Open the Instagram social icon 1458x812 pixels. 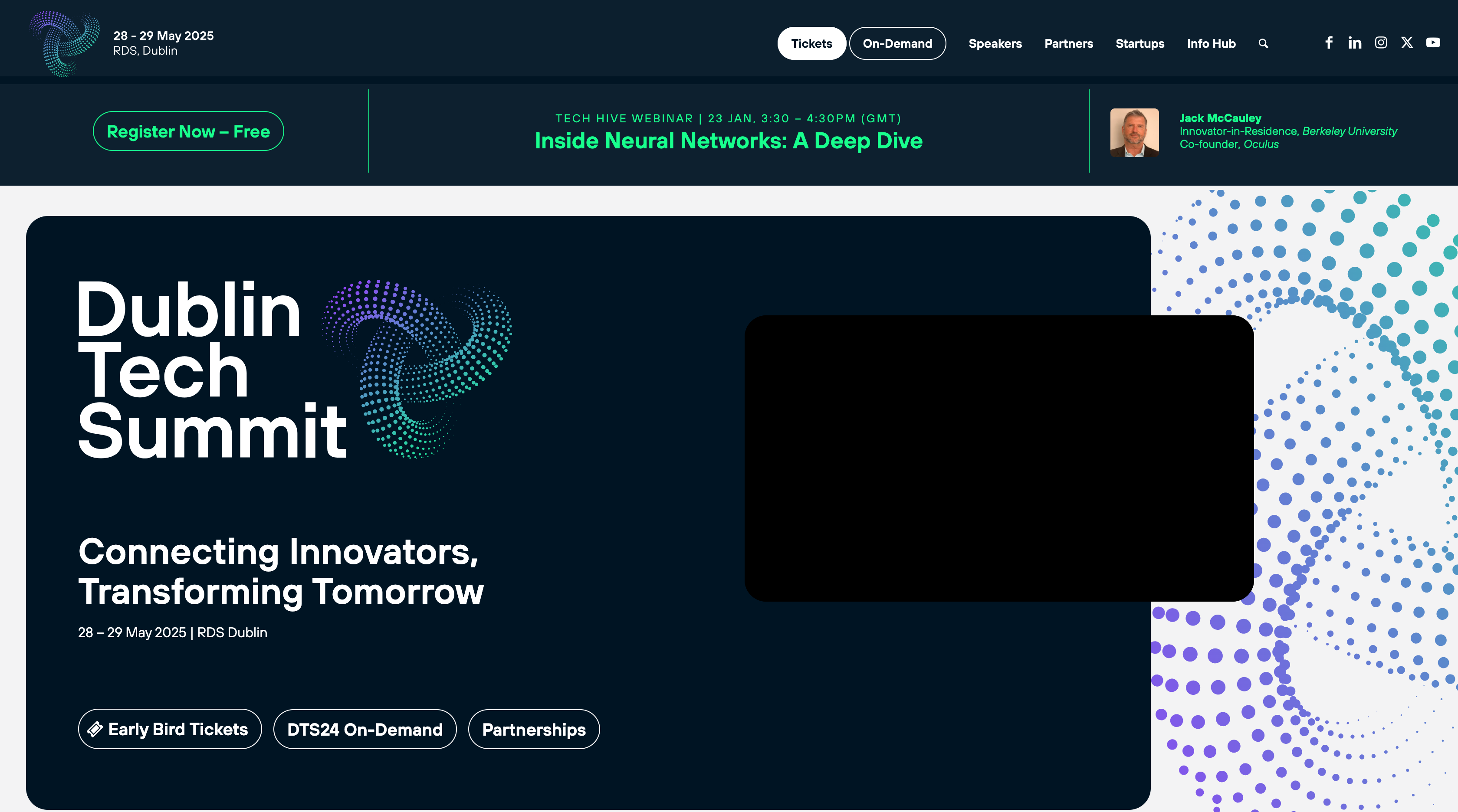(x=1380, y=43)
